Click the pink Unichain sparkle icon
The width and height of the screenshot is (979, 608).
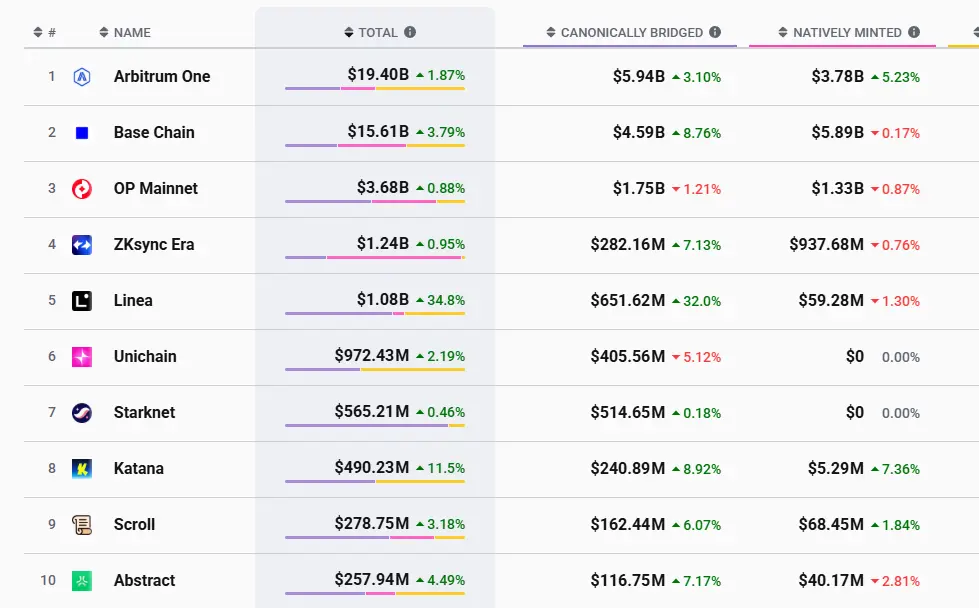pyautogui.click(x=82, y=356)
